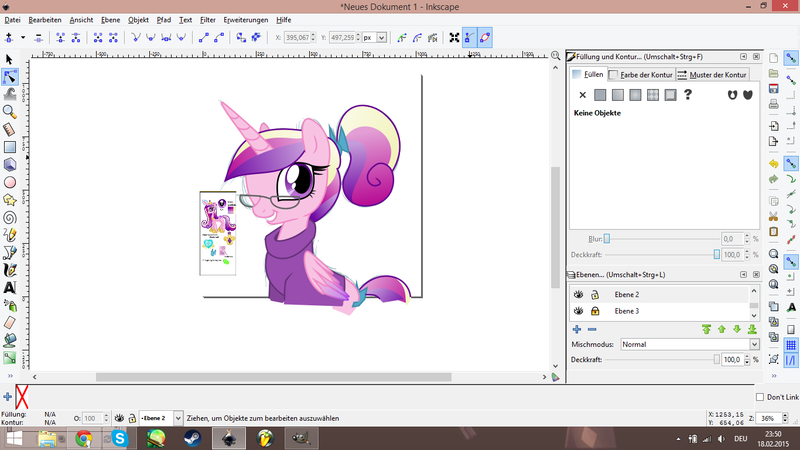Switch to Muster der Kontur tab

coord(712,75)
